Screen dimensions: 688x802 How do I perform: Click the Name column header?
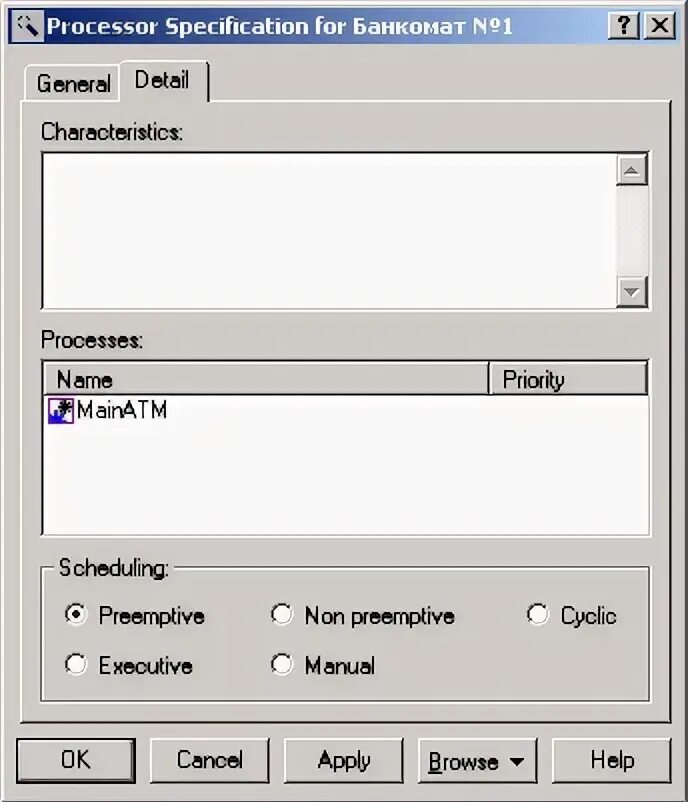pos(266,379)
